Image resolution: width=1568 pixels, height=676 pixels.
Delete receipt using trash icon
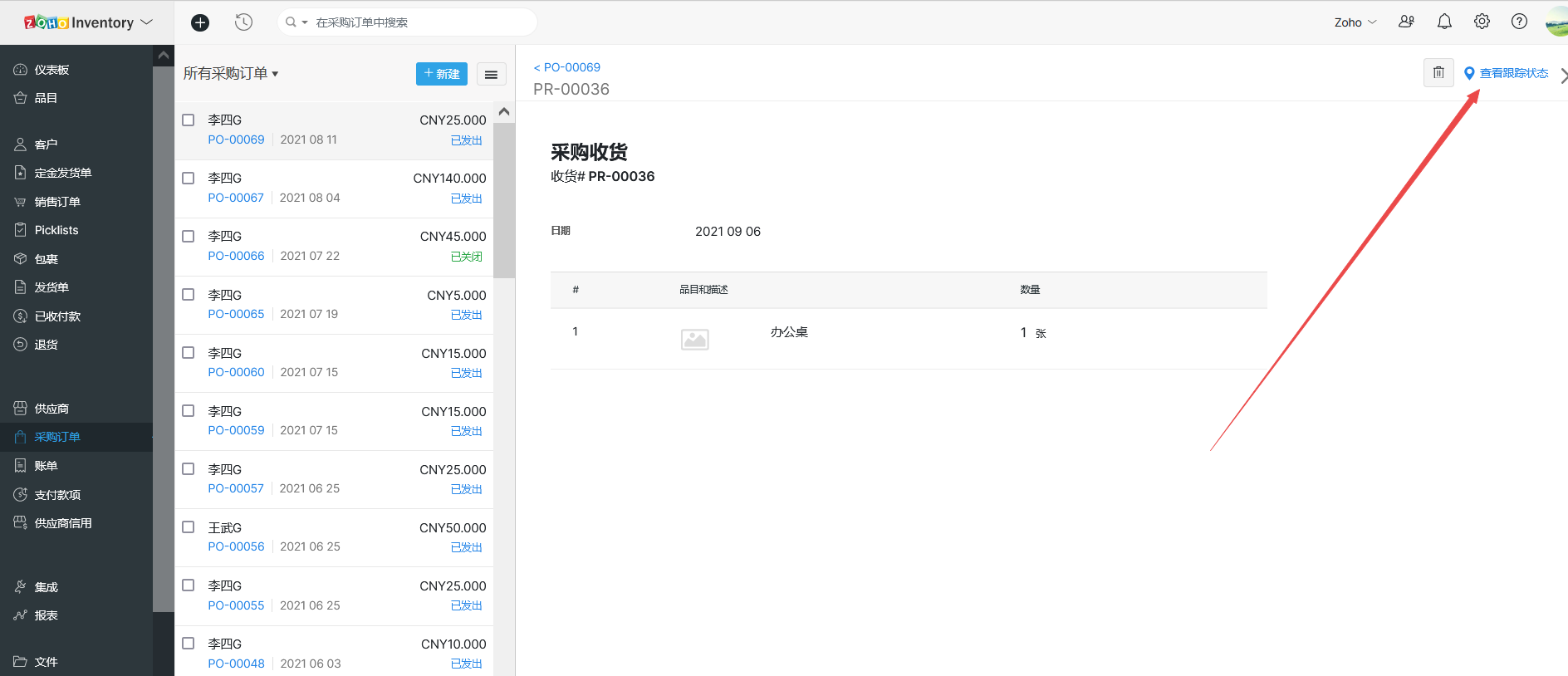pyautogui.click(x=1438, y=73)
